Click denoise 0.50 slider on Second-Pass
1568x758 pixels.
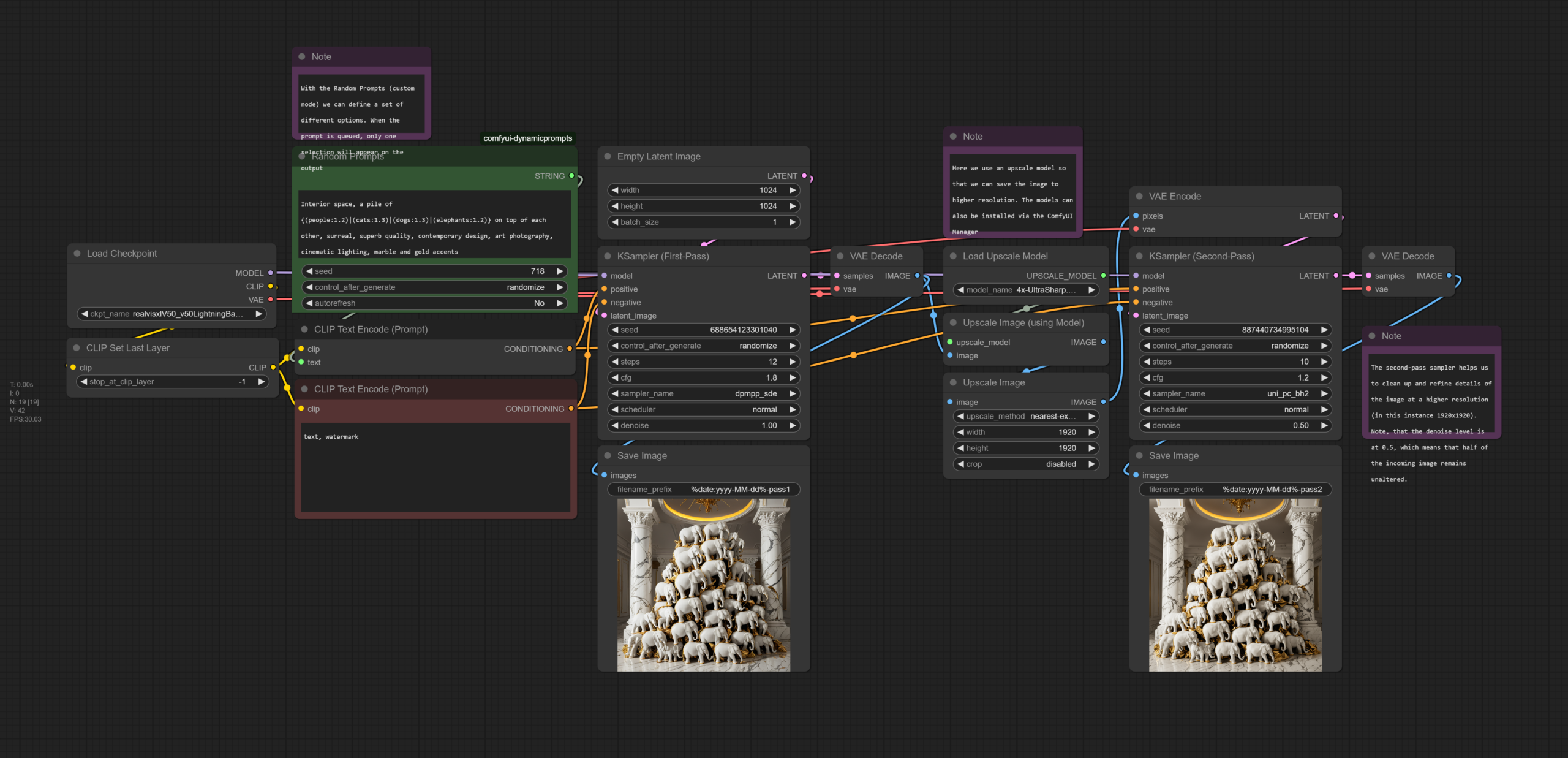[1235, 426]
